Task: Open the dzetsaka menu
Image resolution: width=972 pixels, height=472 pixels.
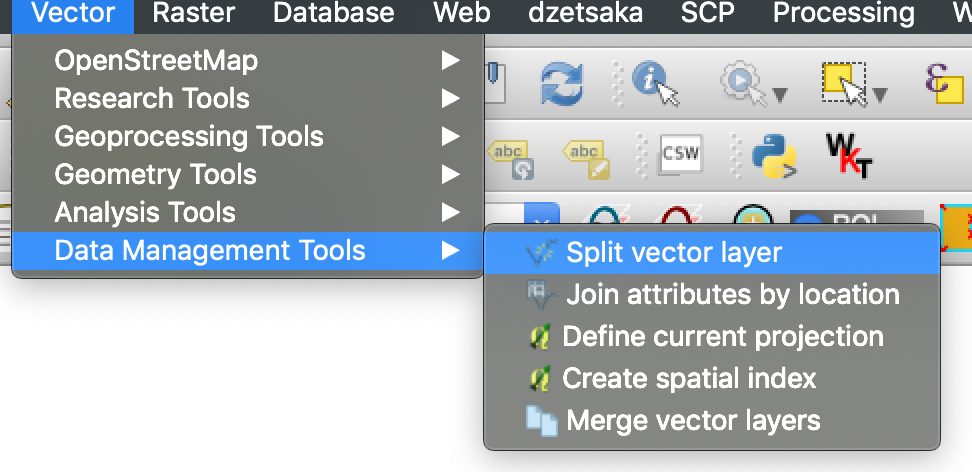Action: pos(586,13)
